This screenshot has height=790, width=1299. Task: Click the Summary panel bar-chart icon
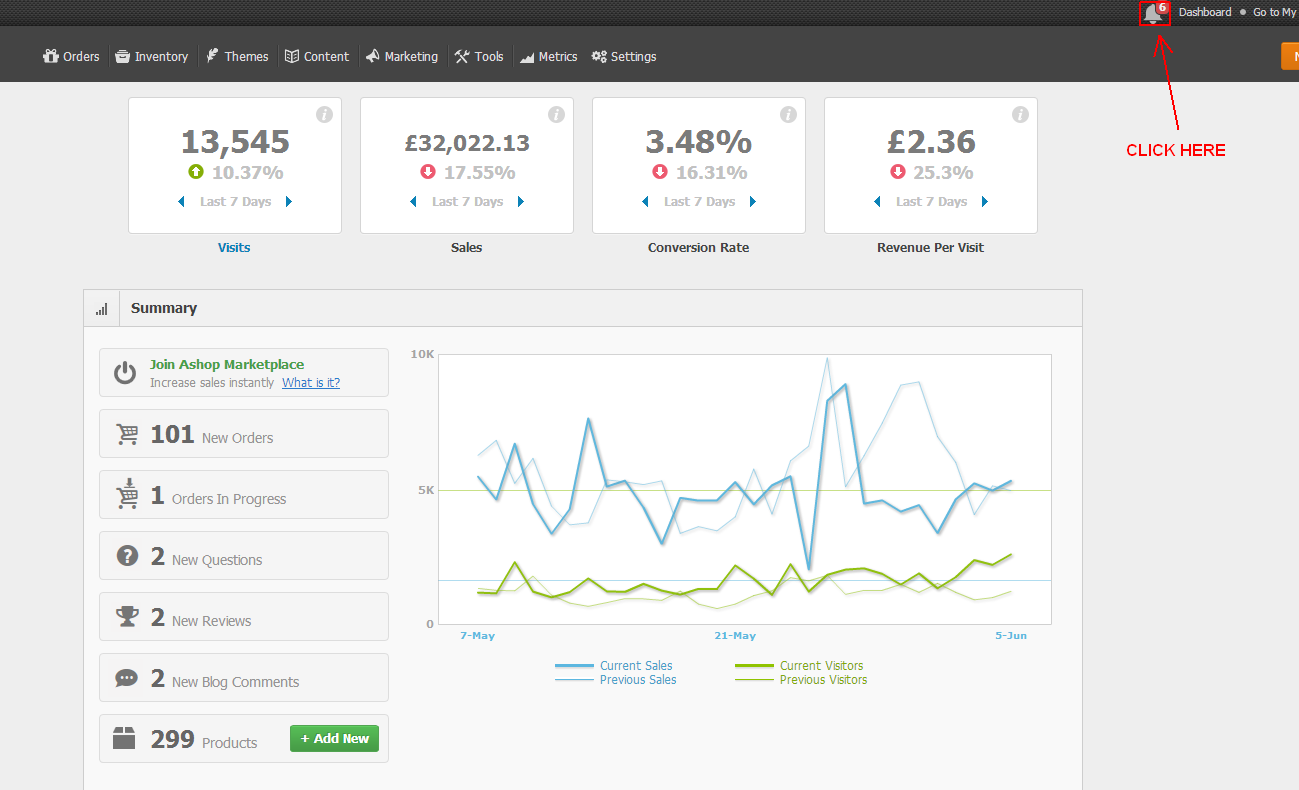pos(101,308)
